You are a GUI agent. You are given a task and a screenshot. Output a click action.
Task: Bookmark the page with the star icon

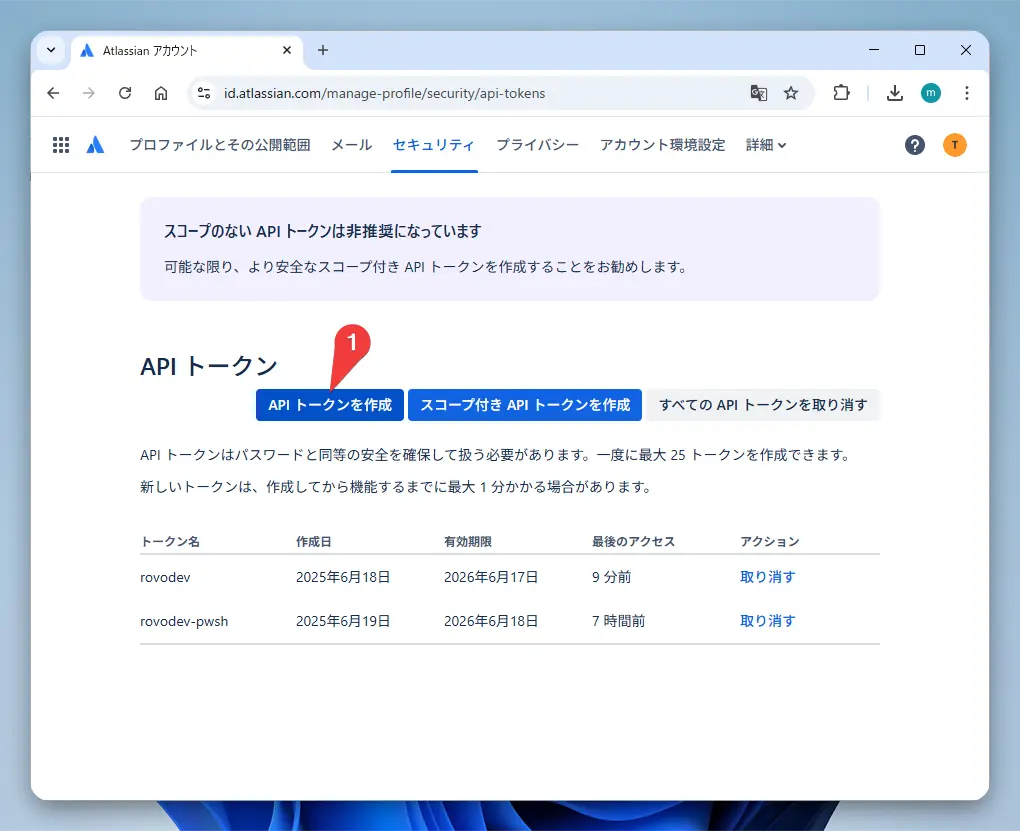[x=791, y=93]
